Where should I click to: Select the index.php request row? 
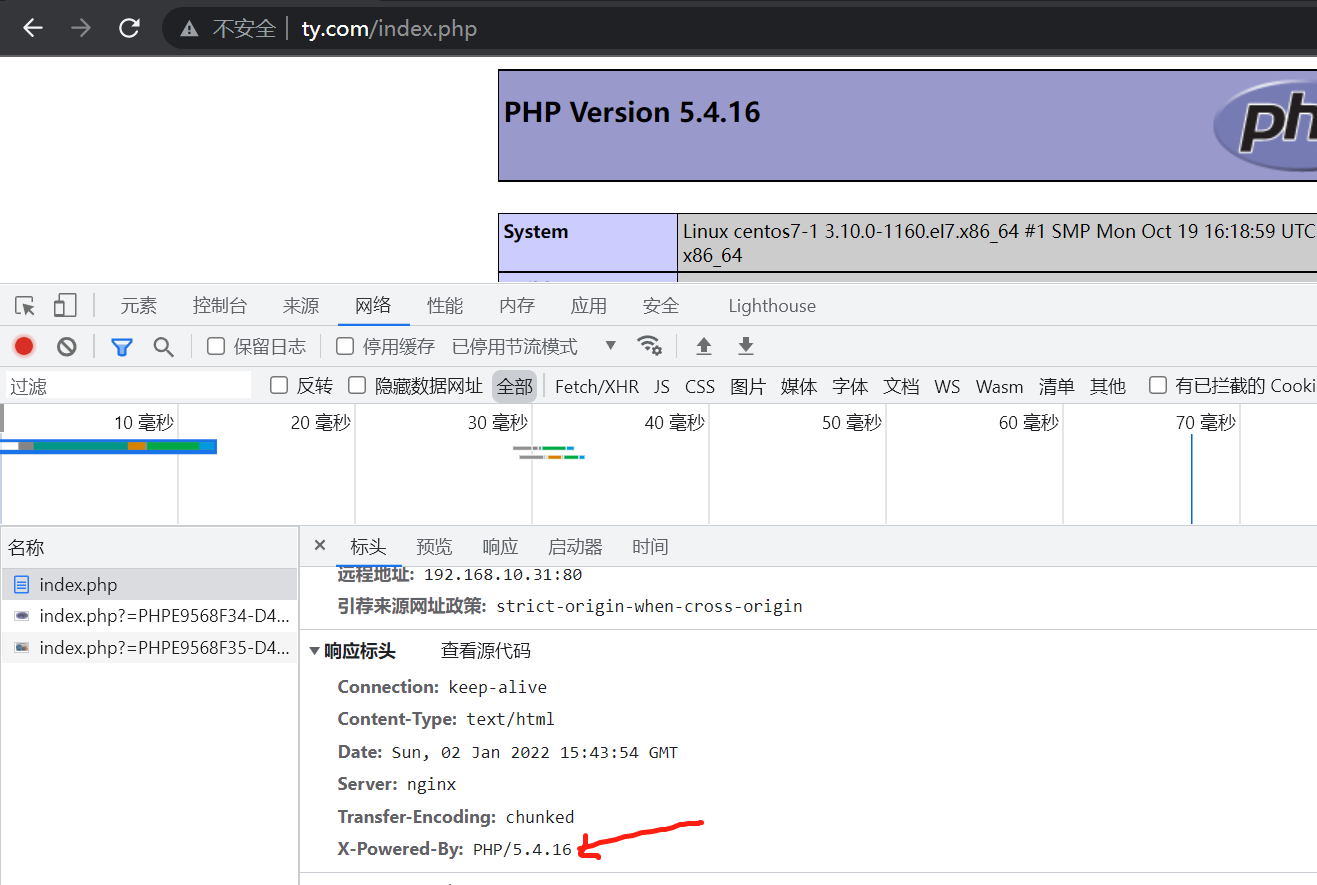(x=149, y=585)
